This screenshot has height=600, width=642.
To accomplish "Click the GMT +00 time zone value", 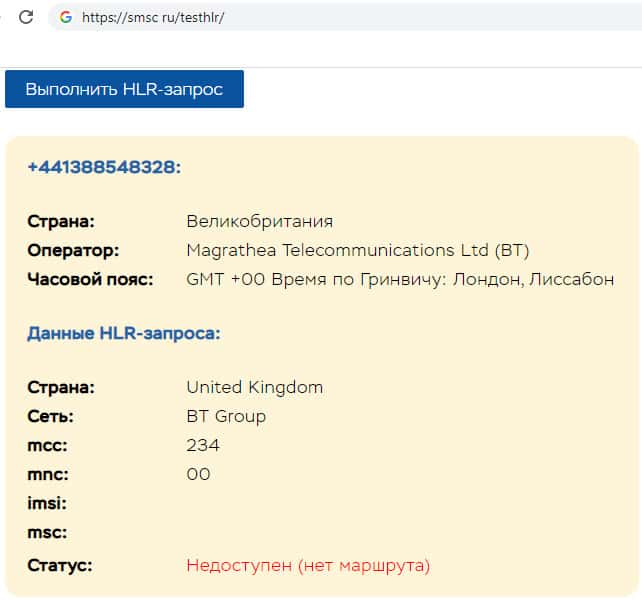I will pos(400,279).
